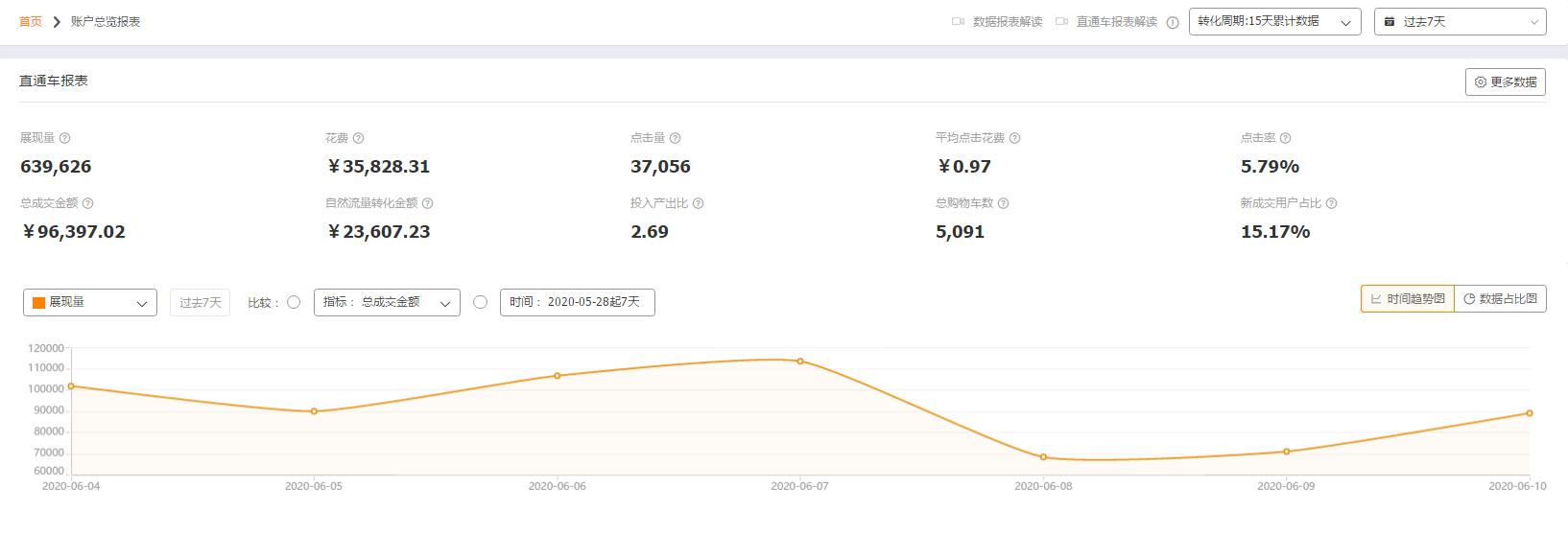Expand the 指标: 总成交金额 dropdown

click(x=387, y=302)
